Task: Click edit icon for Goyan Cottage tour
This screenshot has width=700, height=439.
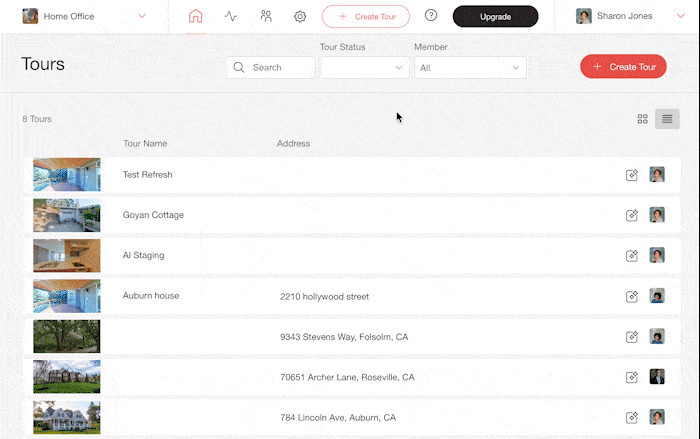Action: [x=632, y=215]
